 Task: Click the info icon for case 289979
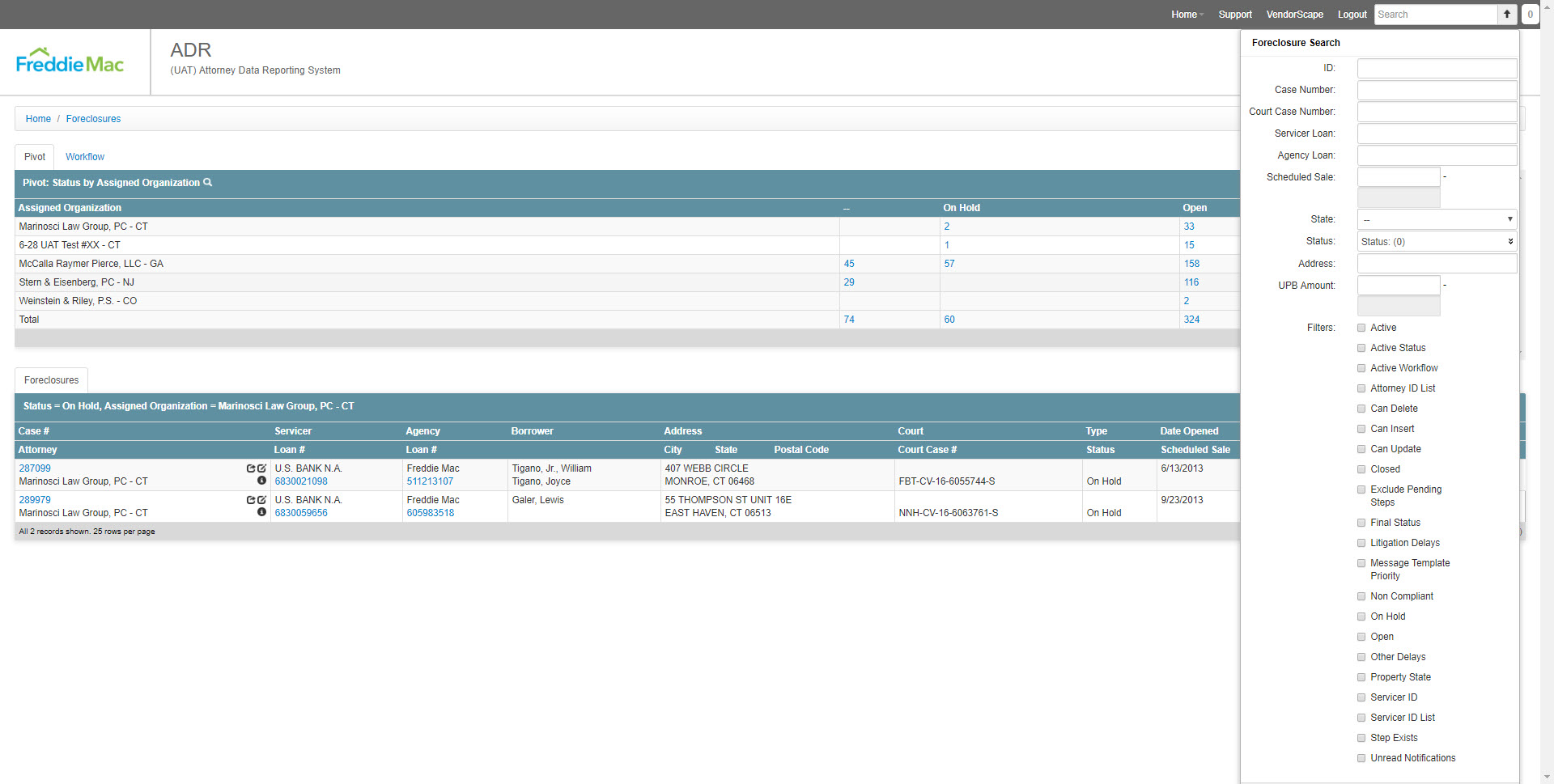click(261, 512)
